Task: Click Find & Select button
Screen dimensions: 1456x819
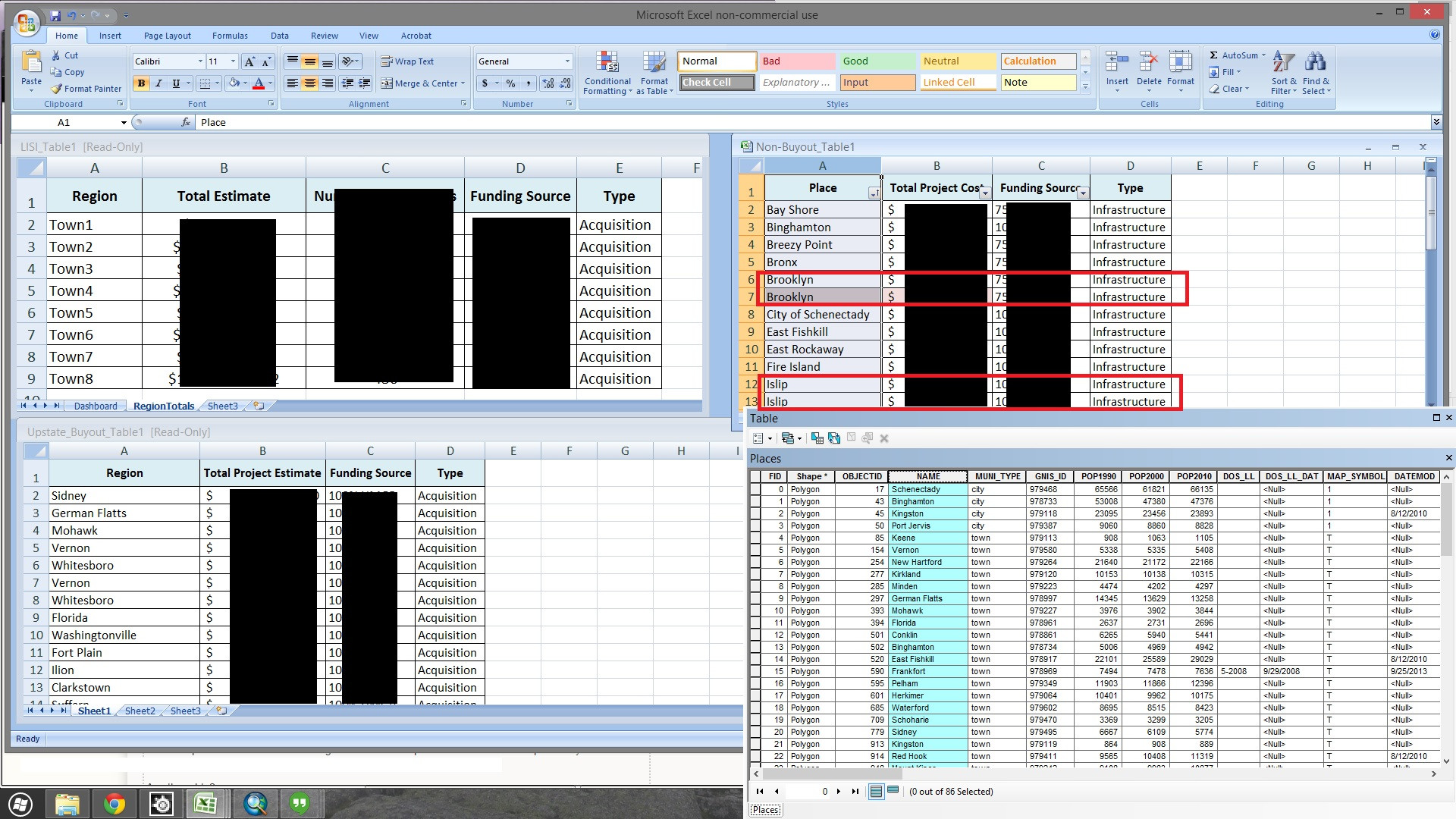Action: [x=1316, y=74]
